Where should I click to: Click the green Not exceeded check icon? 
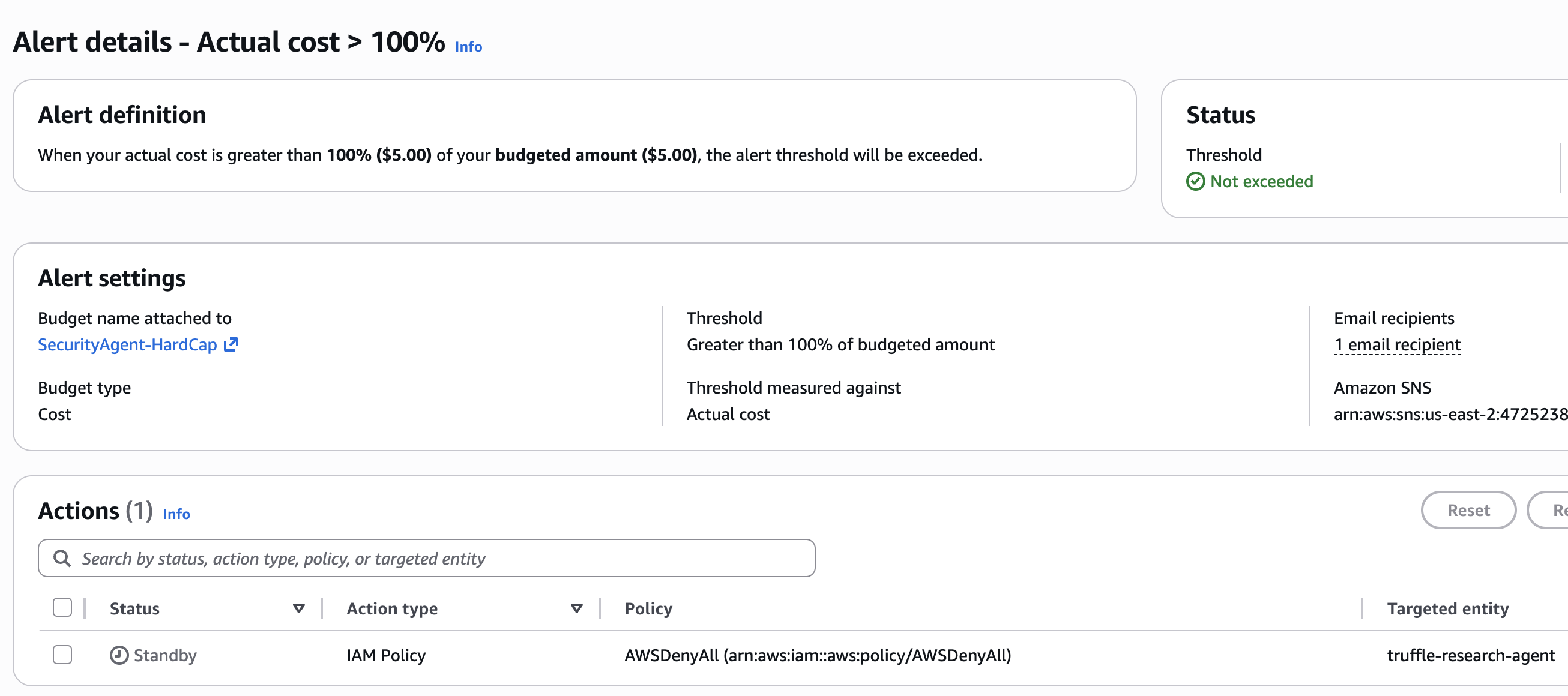click(x=1195, y=181)
